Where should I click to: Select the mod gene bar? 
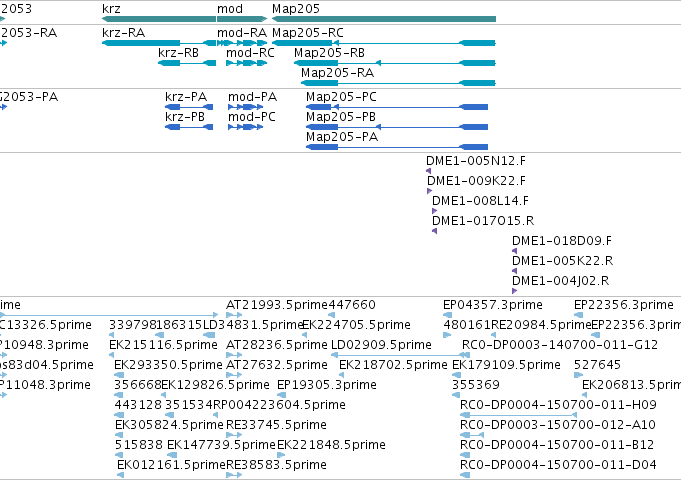point(242,19)
